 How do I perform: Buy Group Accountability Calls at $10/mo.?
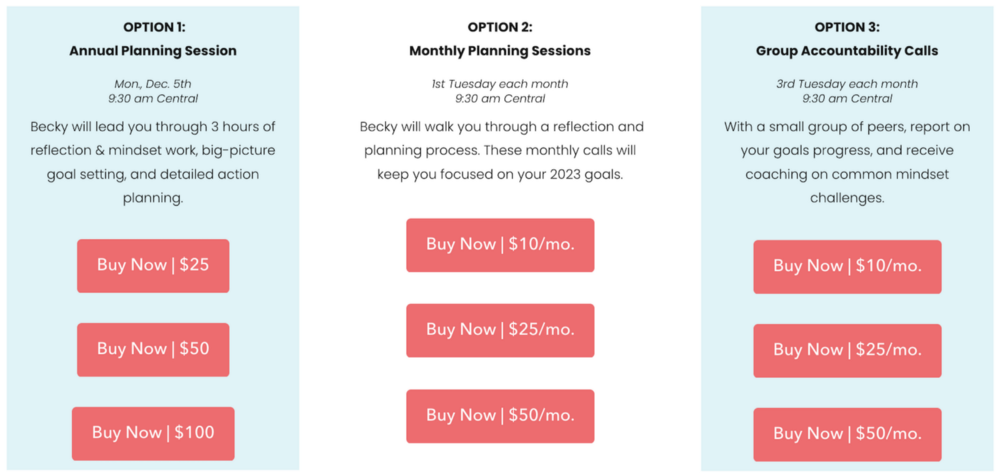point(847,267)
